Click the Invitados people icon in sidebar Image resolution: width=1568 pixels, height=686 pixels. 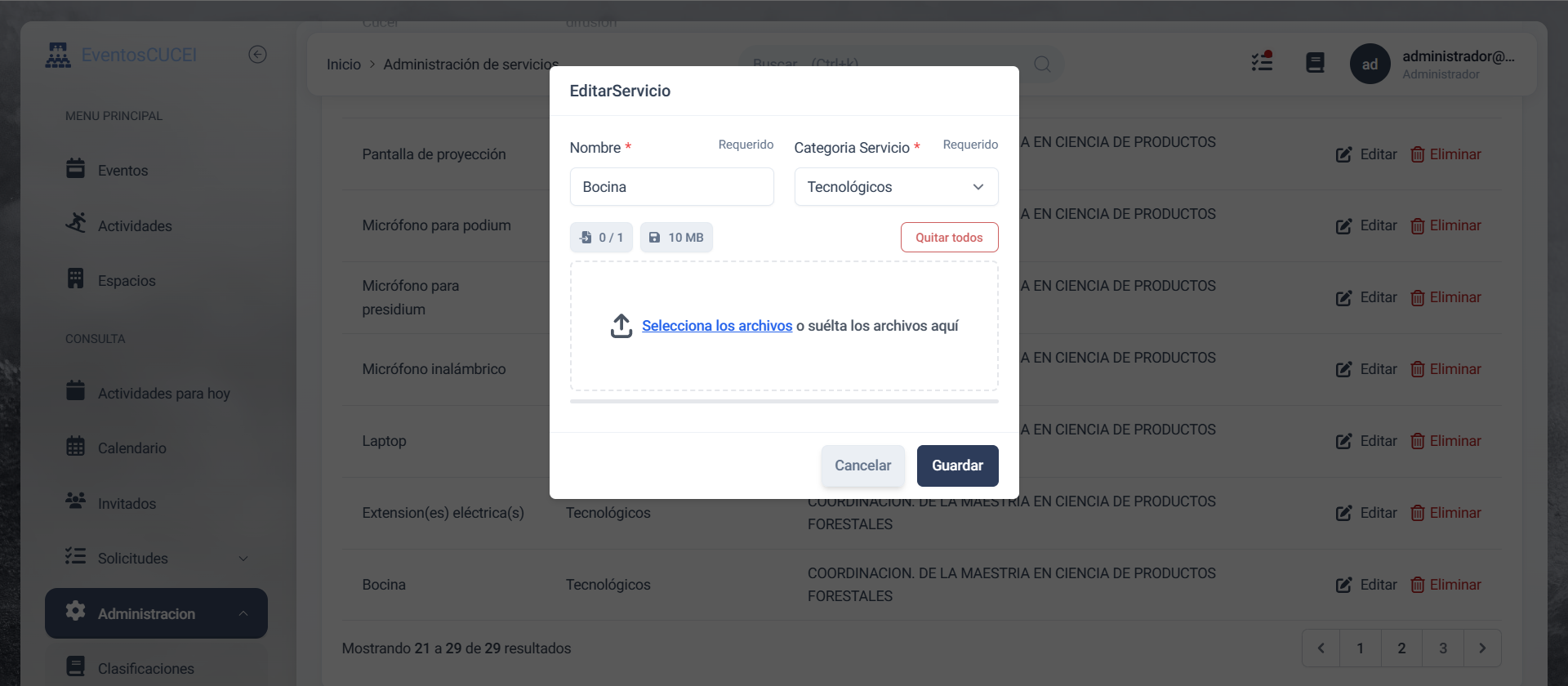coord(76,501)
